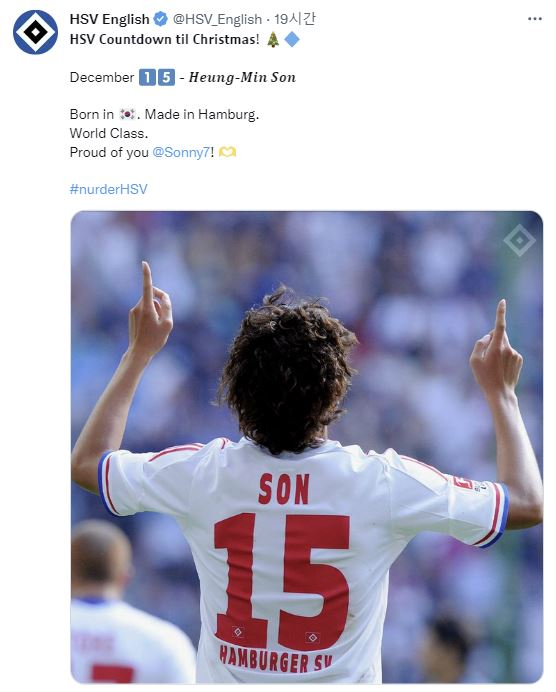
Task: Open the three-dot more options menu
Action: point(535,19)
